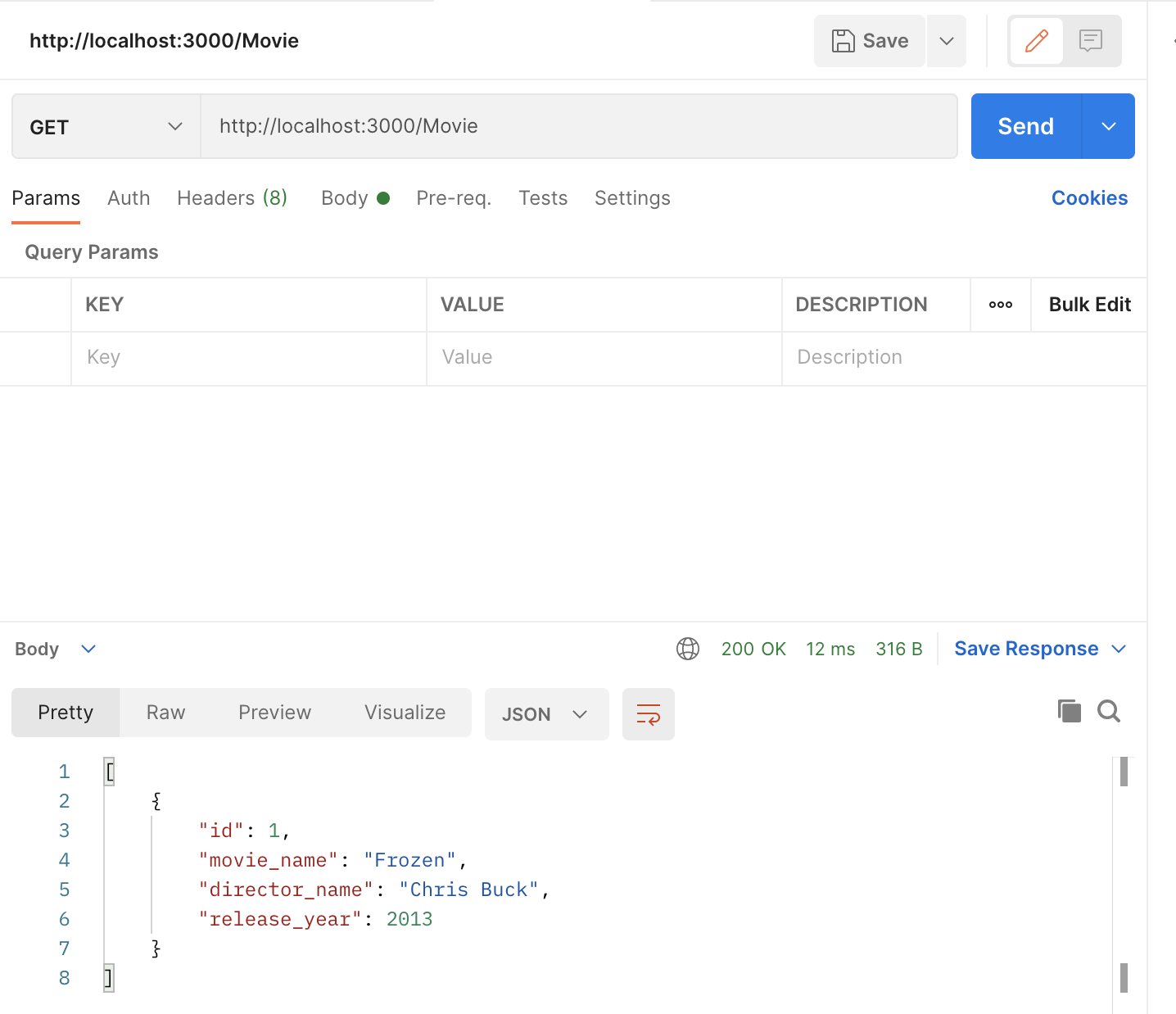Open the Save options dropdown arrow
The height and width of the screenshot is (1014, 1176).
pyautogui.click(x=947, y=41)
